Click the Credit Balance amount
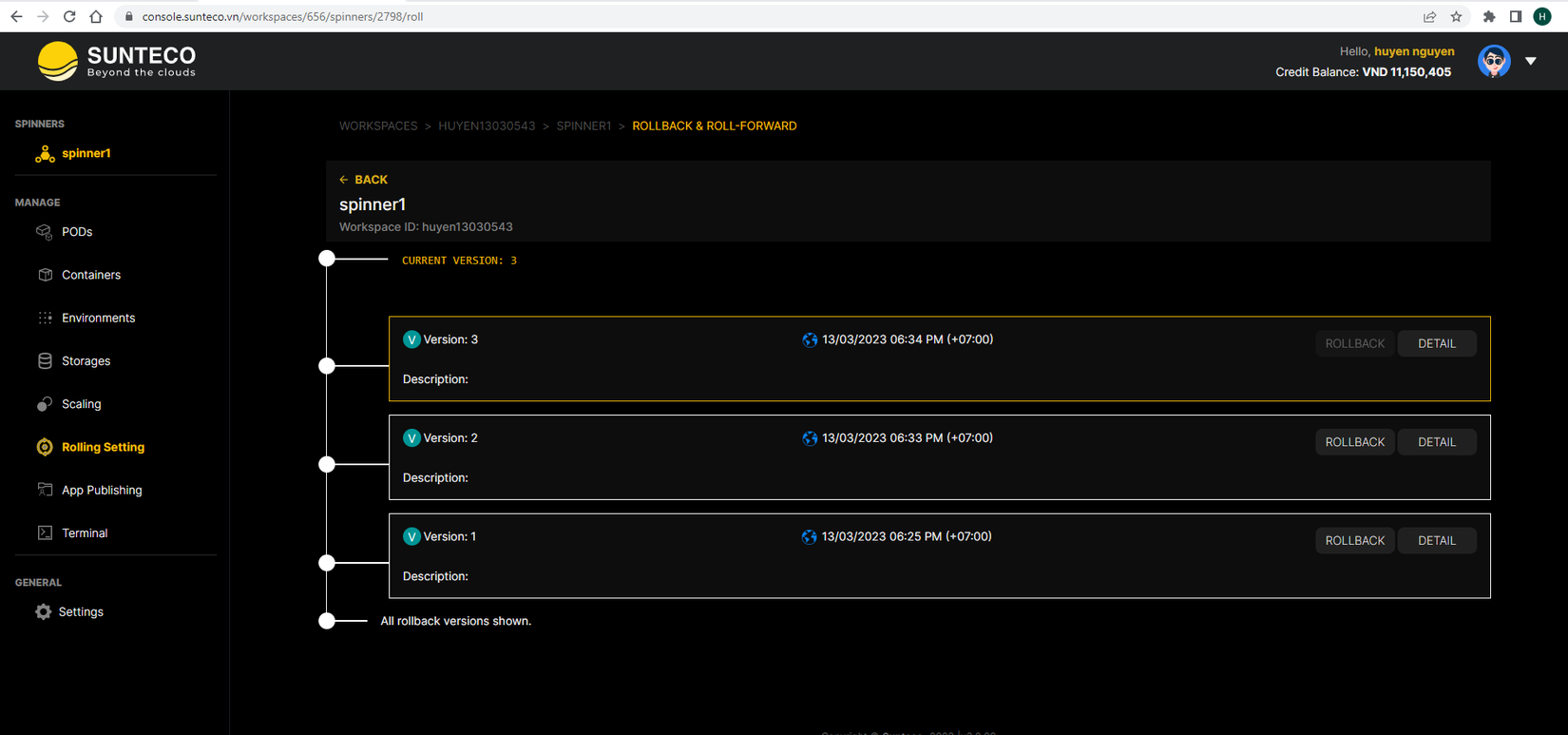The image size is (1568, 735). pyautogui.click(x=1406, y=72)
